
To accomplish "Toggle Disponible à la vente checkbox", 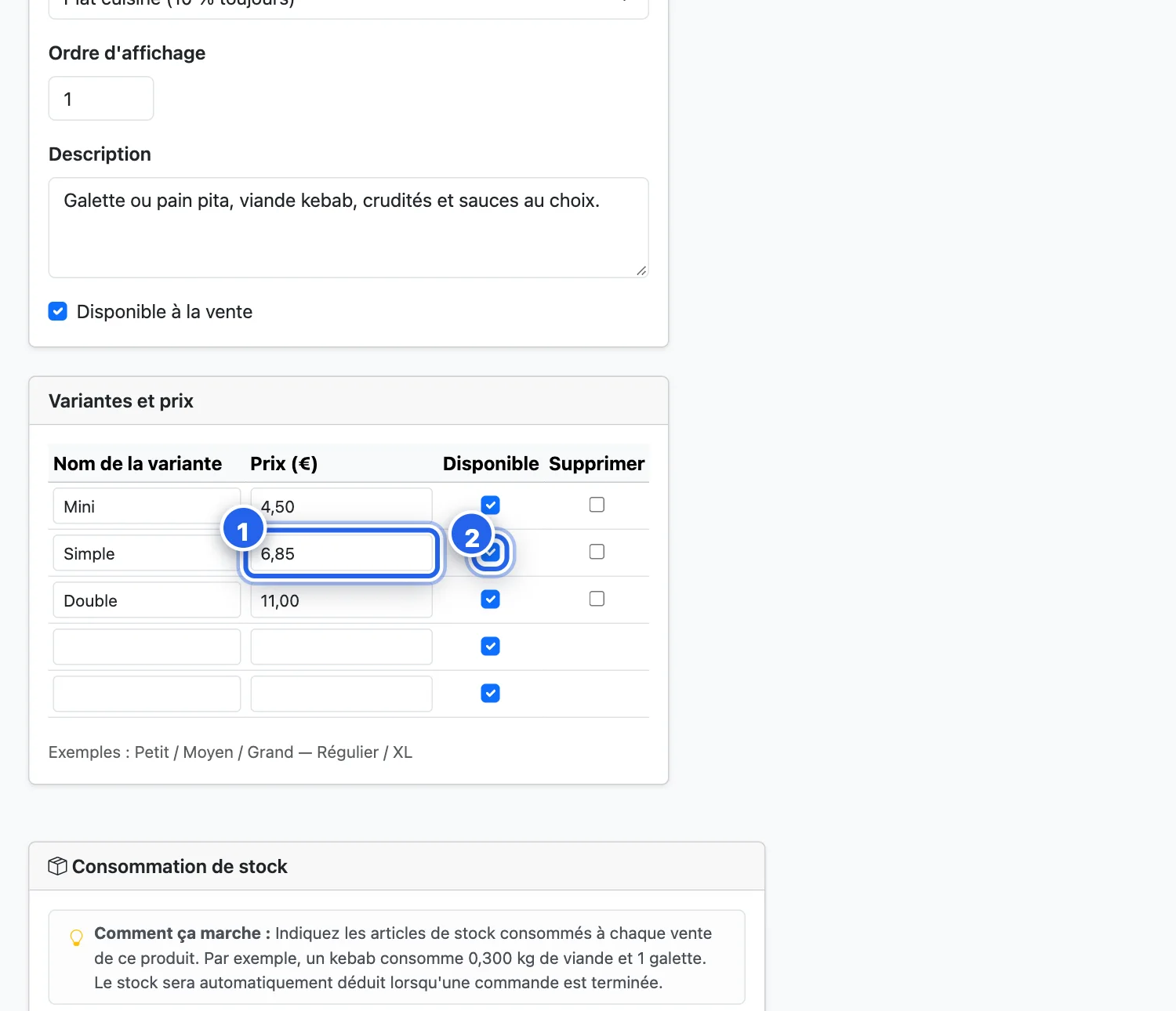I will [58, 312].
